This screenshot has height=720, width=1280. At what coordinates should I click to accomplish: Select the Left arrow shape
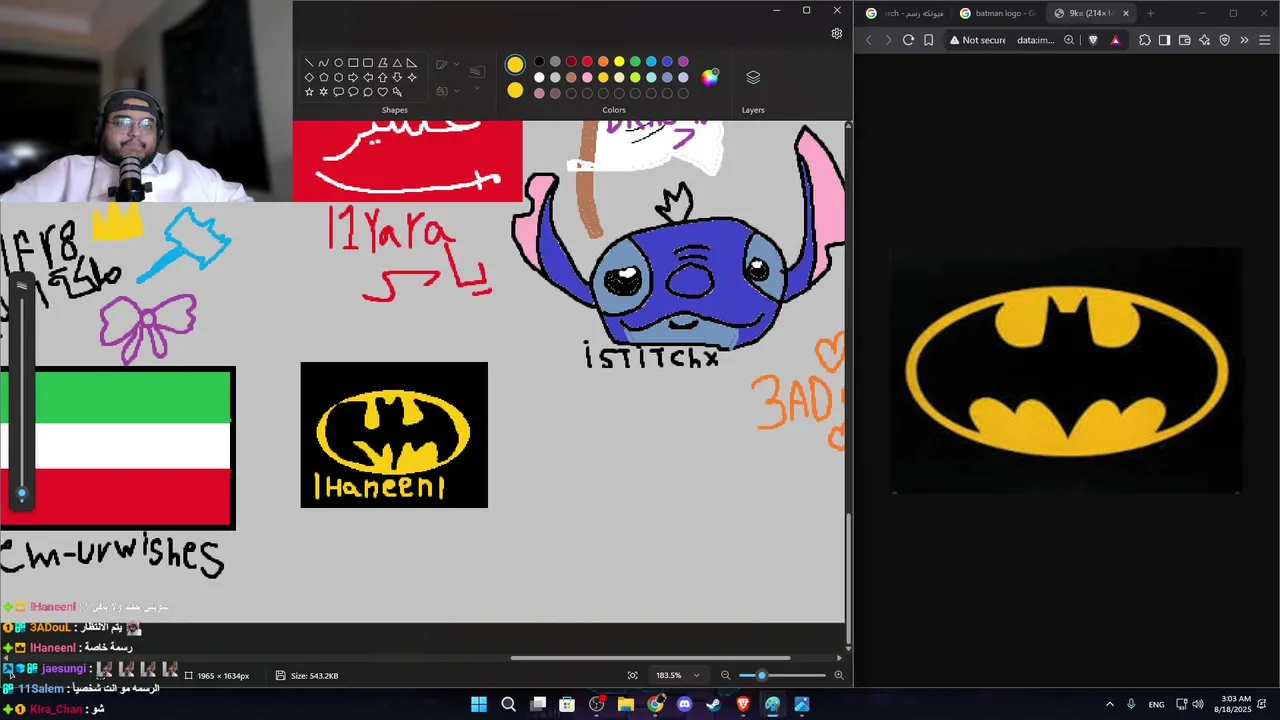click(x=368, y=77)
